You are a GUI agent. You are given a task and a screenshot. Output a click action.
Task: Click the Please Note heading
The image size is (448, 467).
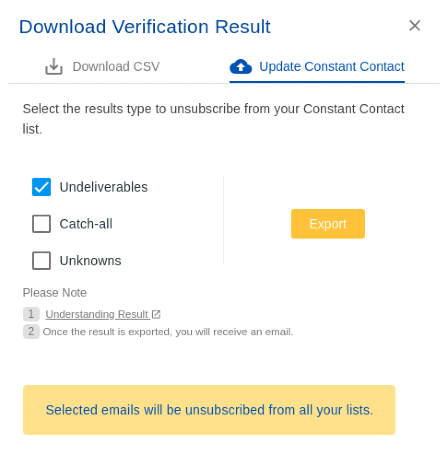coord(55,292)
